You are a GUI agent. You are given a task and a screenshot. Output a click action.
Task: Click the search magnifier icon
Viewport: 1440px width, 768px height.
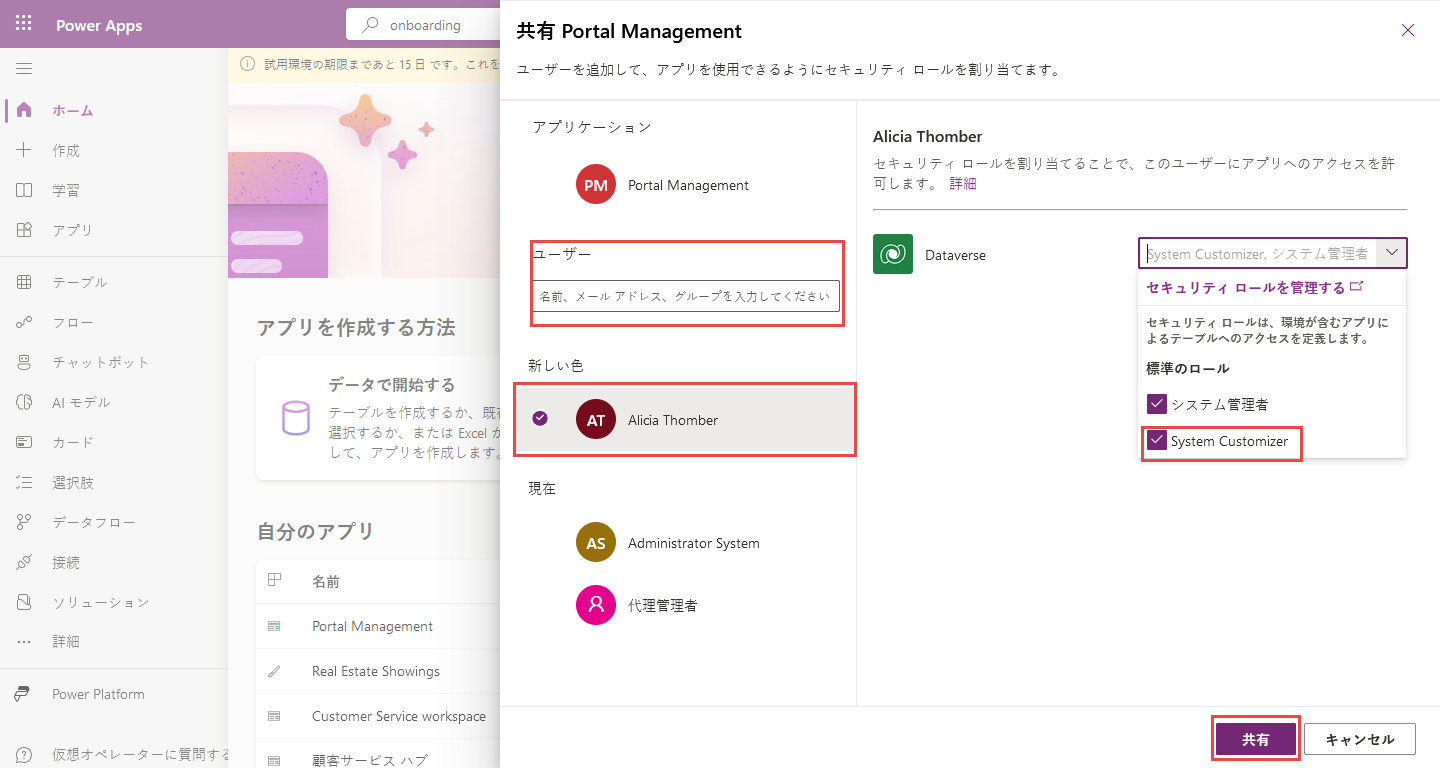[370, 25]
